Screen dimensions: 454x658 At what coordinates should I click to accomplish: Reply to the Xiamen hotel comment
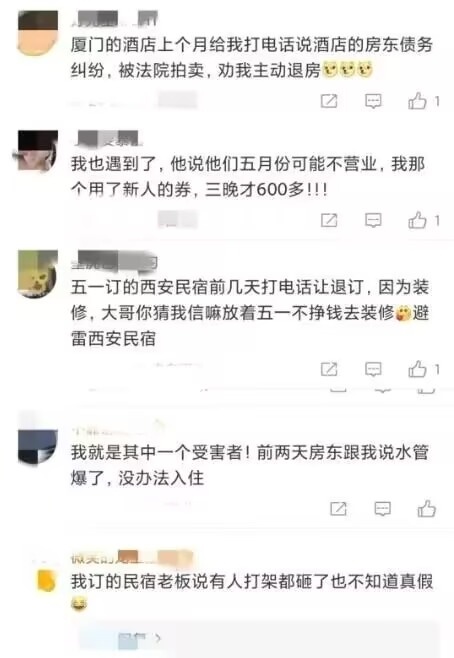pos(373,101)
